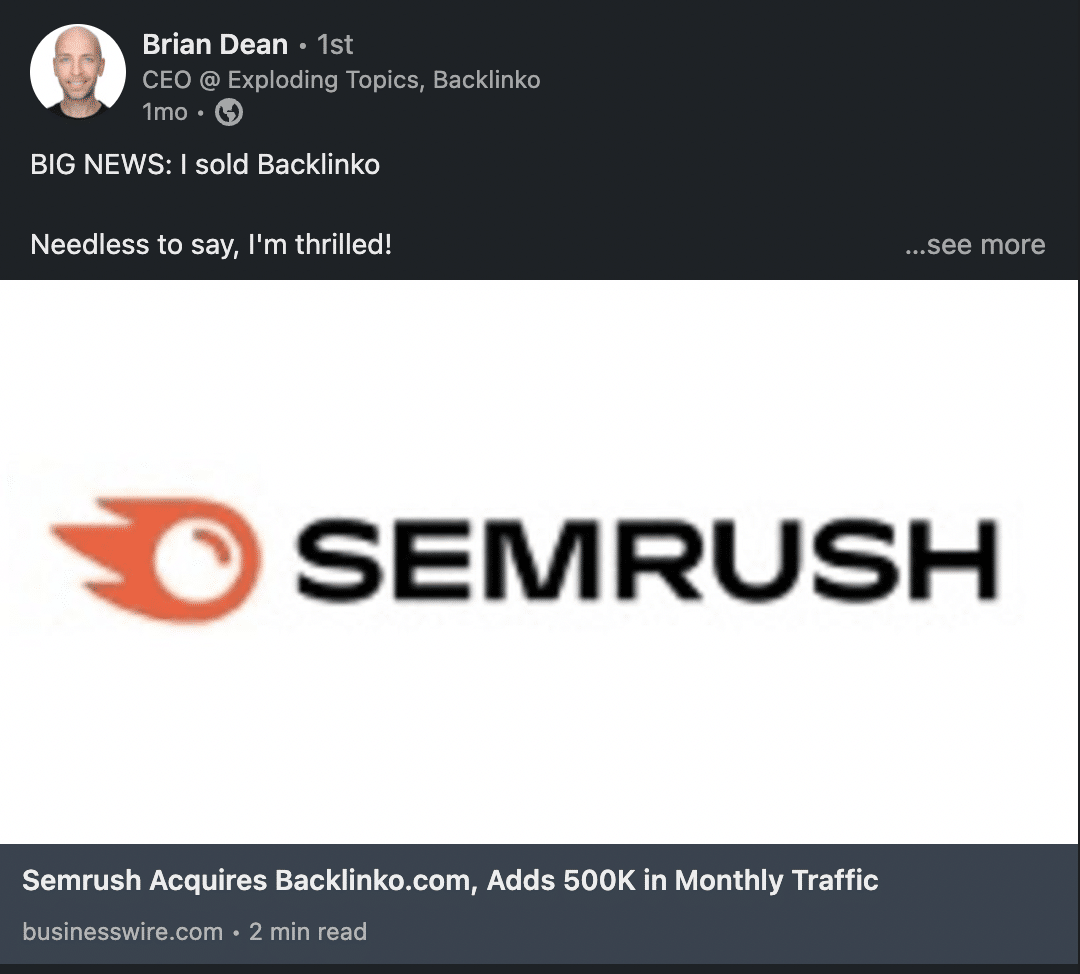Click "Backlinko" in the CEO headline line

(486, 80)
